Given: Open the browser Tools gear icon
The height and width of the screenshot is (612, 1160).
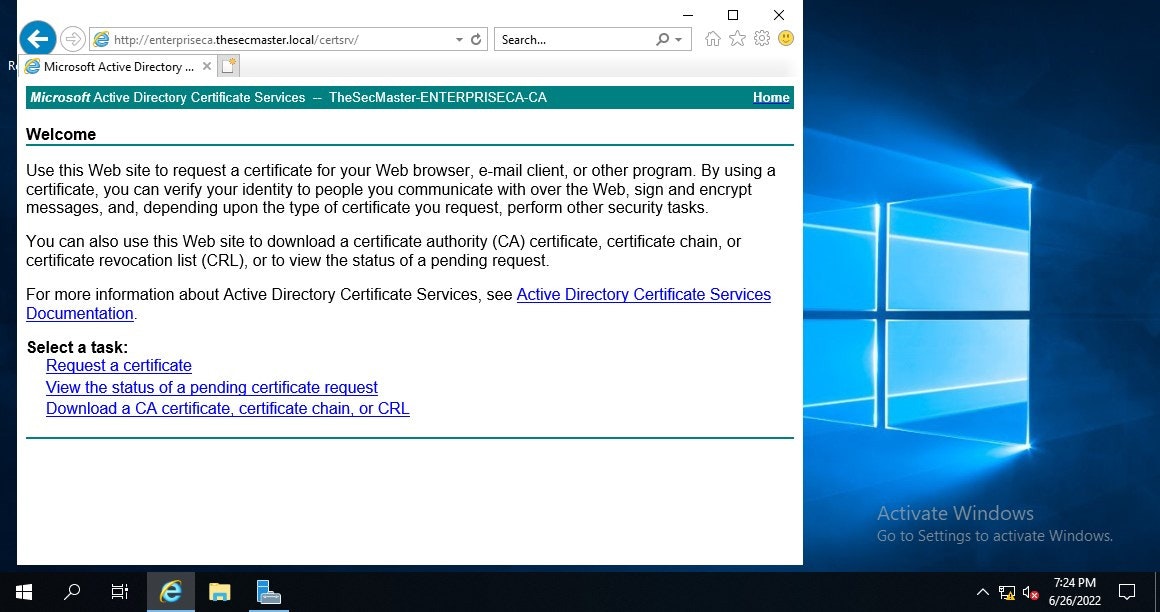Looking at the screenshot, I should [x=762, y=38].
